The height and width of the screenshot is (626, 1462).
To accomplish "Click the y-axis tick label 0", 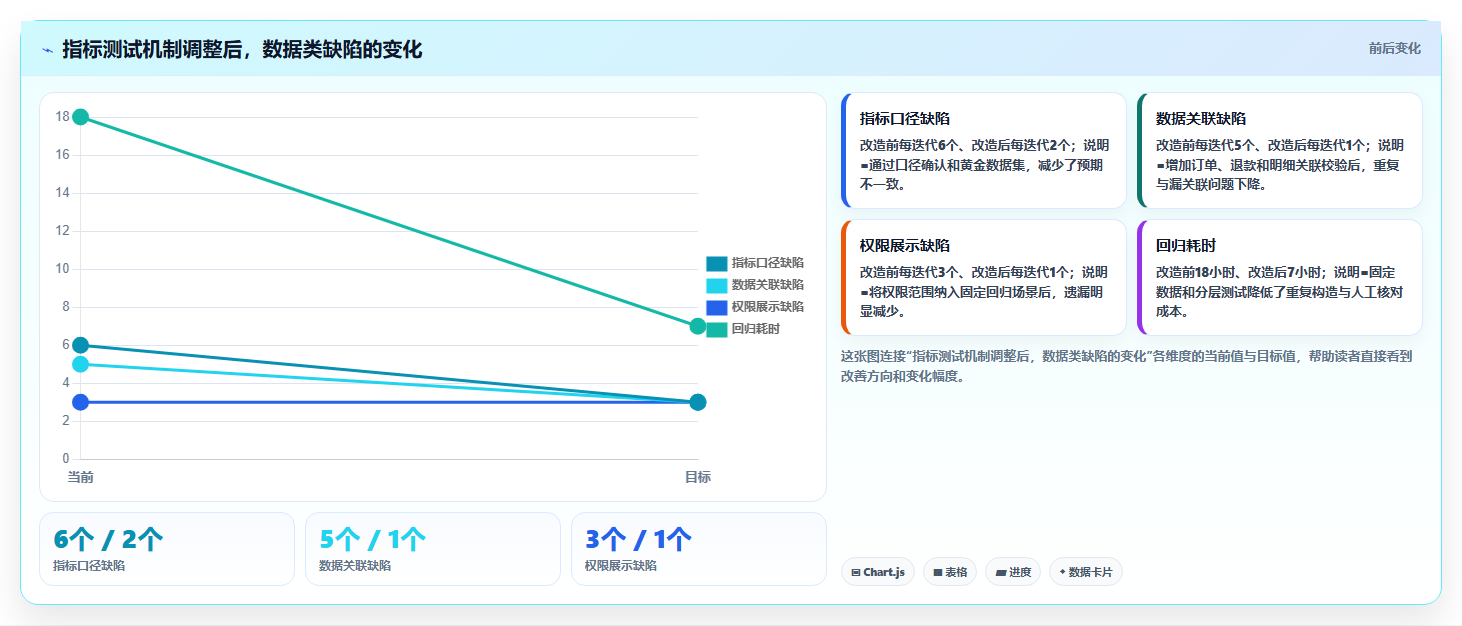I will coord(66,459).
